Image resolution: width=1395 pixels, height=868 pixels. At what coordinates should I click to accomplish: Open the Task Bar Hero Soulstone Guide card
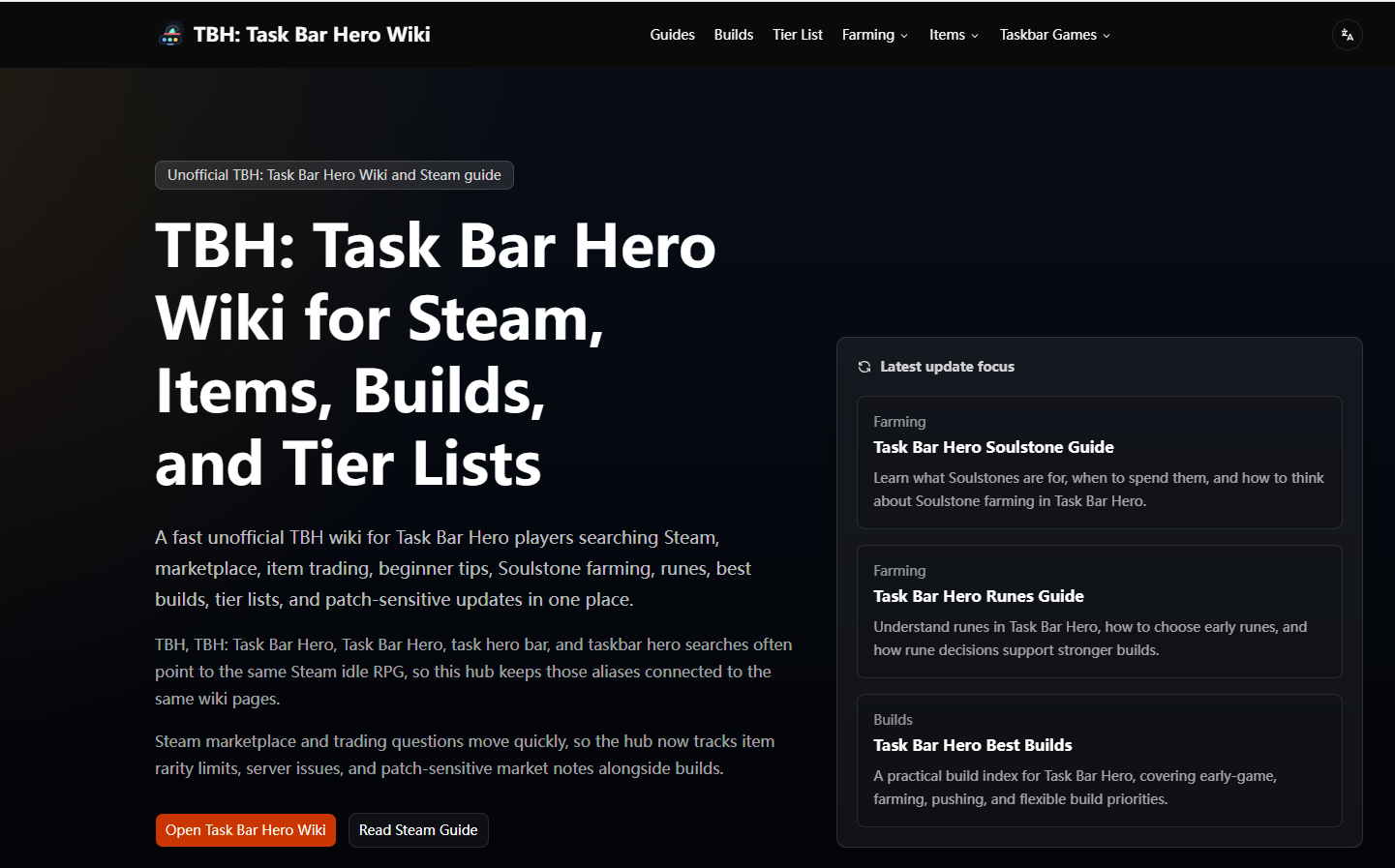pos(1100,463)
